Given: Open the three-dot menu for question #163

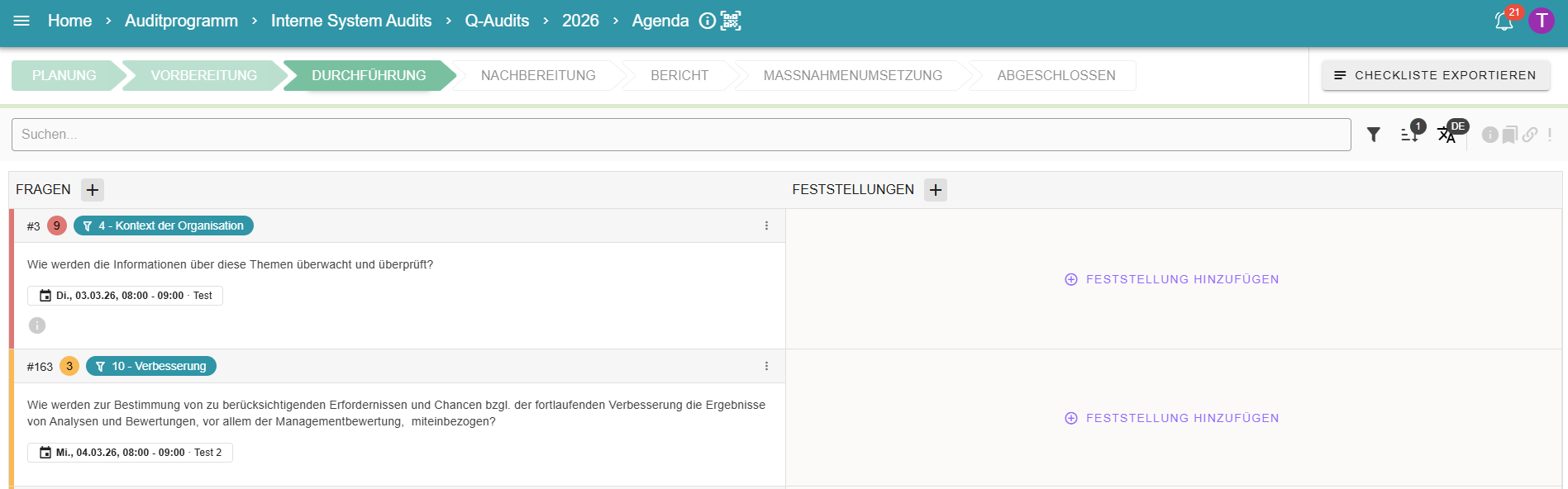Looking at the screenshot, I should (766, 366).
